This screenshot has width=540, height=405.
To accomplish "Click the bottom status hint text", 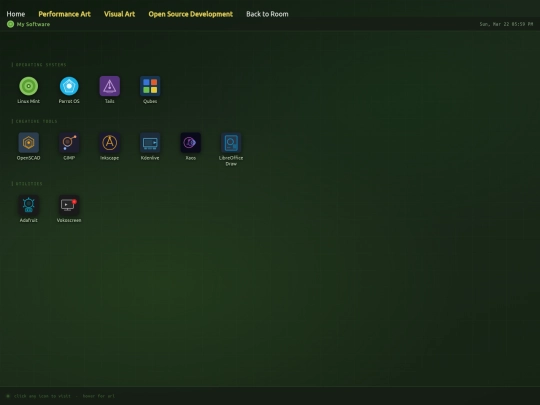I will click(x=64, y=396).
